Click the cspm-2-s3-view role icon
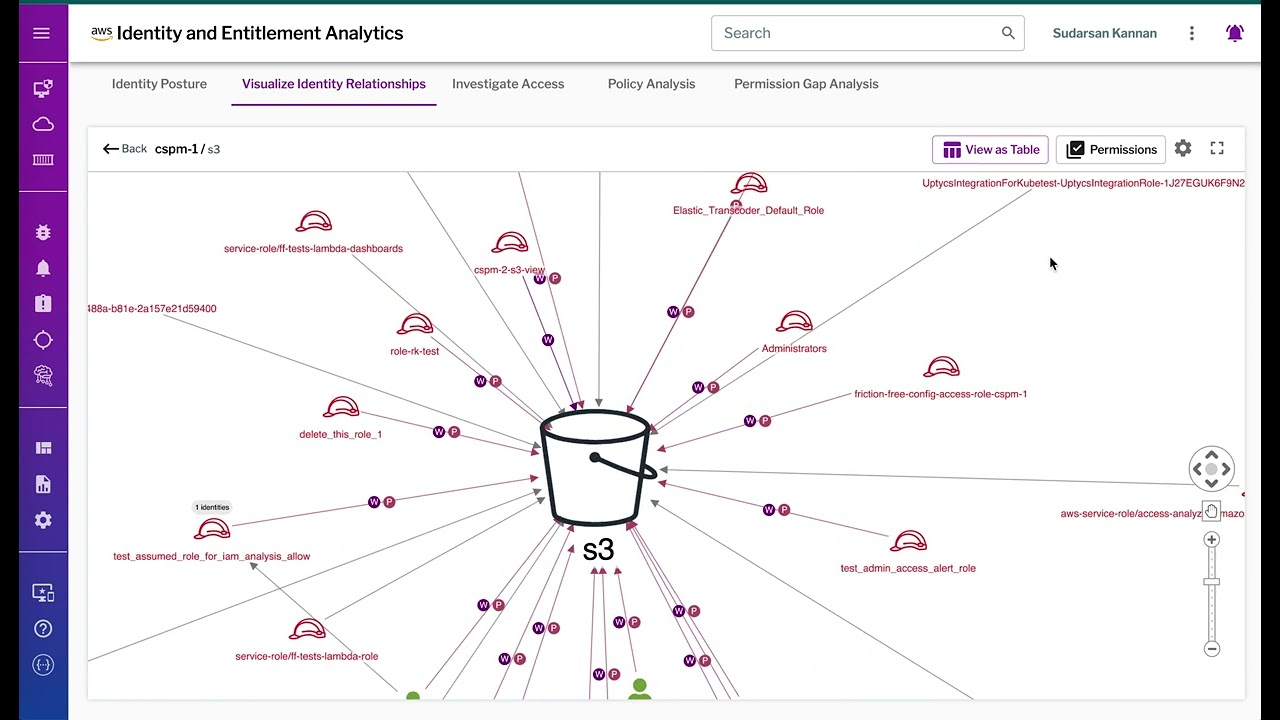Viewport: 1280px width, 720px height. pyautogui.click(x=509, y=244)
